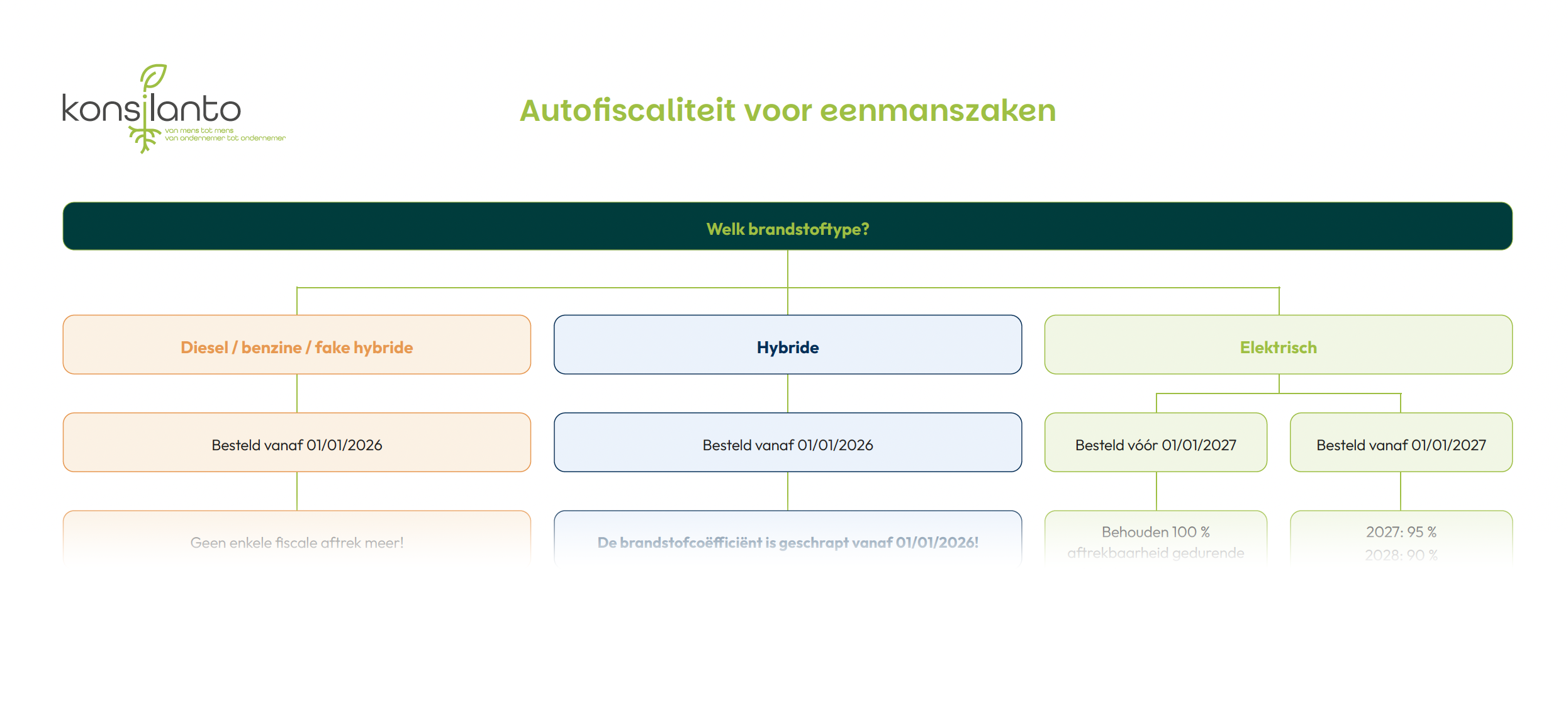Select the 'Besteld vóór 01/01/2027' box

(1156, 442)
